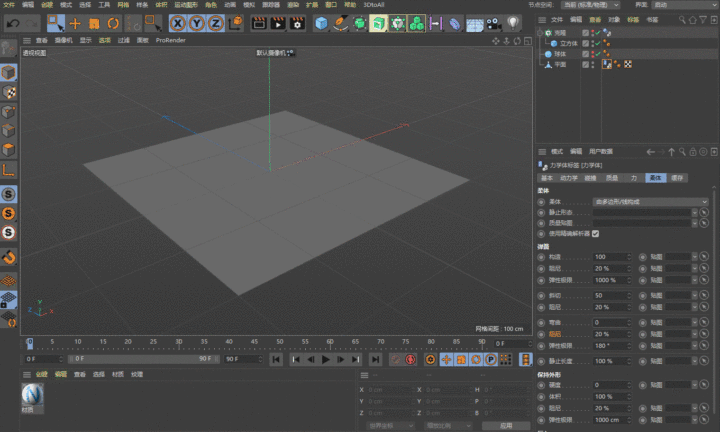720x432 pixels.
Task: Open the 柔体 type dropdown
Action: [650, 201]
